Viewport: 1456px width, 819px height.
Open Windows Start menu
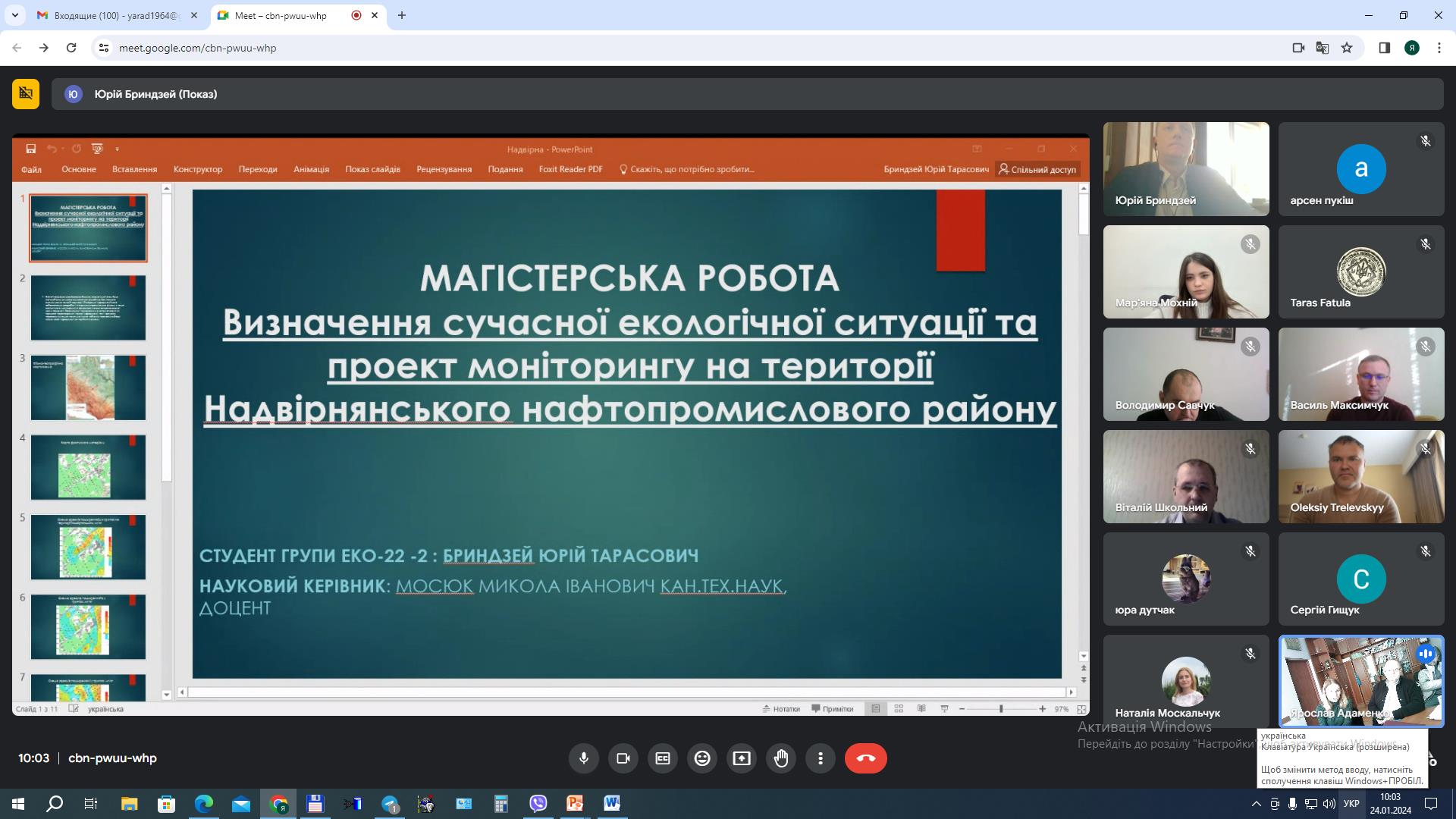coord(18,804)
